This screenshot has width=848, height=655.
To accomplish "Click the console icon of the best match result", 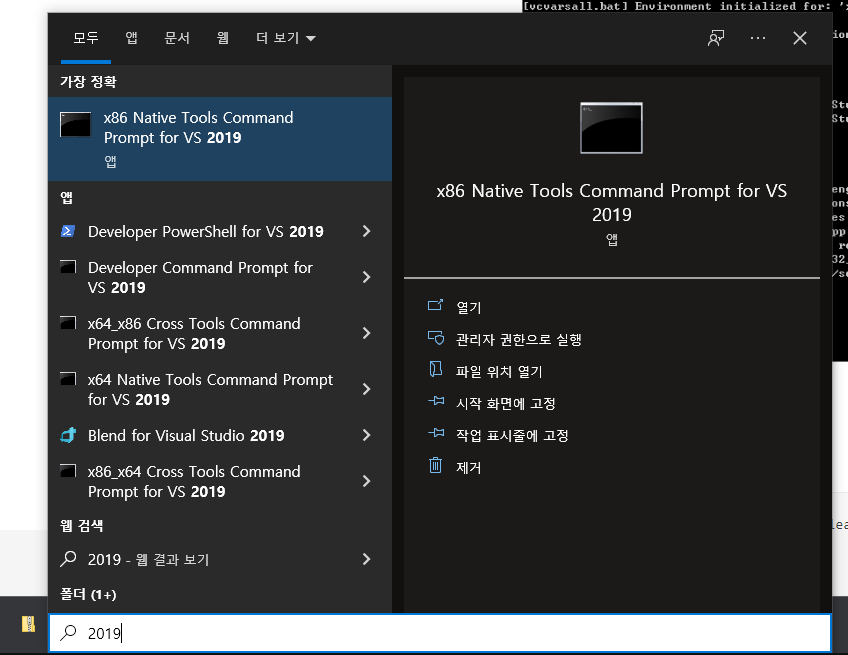I will [x=75, y=124].
